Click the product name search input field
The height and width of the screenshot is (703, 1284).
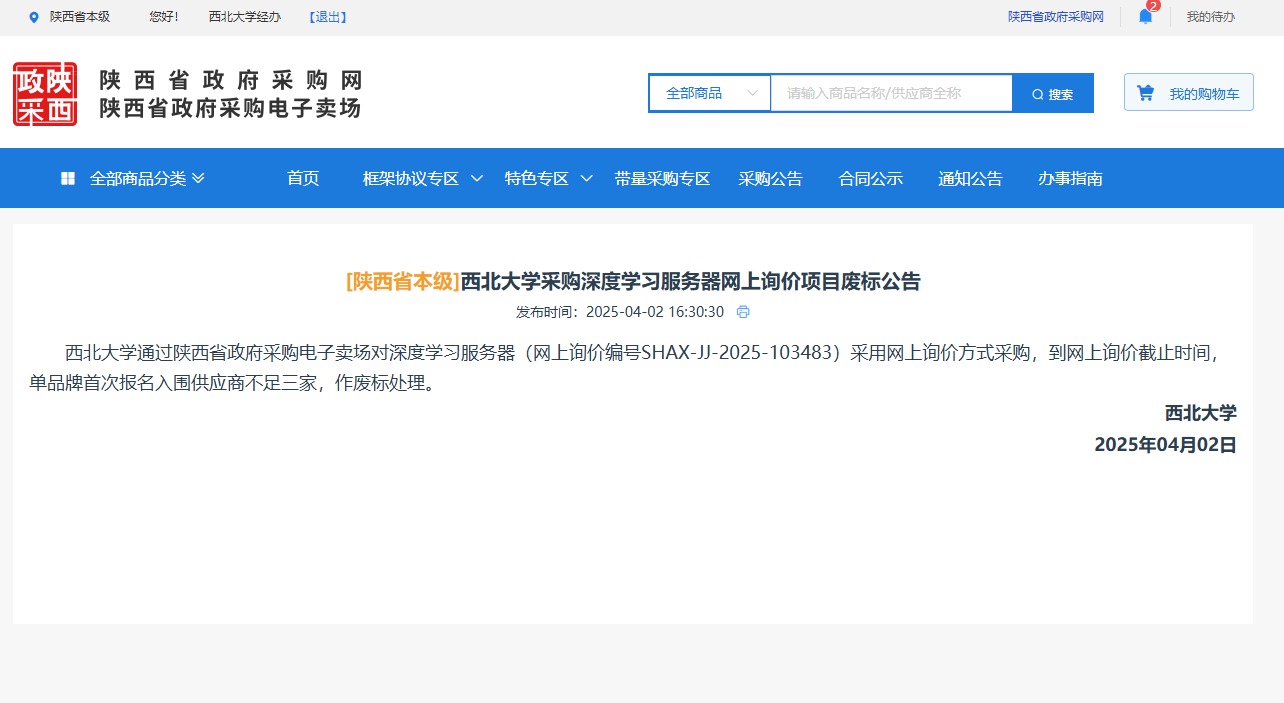(890, 93)
